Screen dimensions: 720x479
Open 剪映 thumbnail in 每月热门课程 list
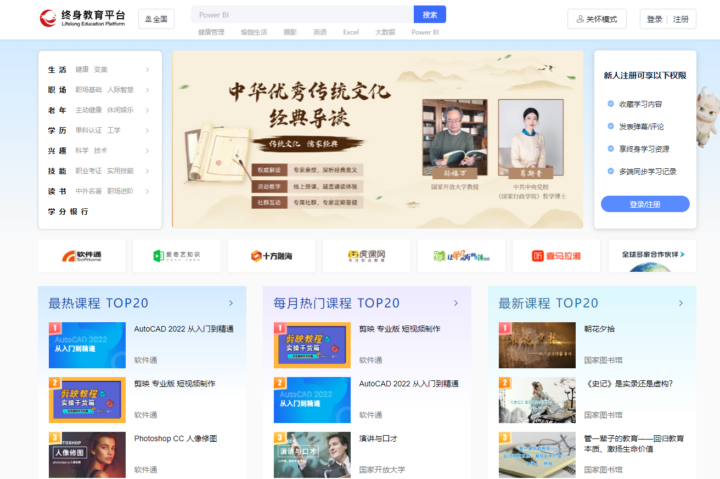click(312, 345)
